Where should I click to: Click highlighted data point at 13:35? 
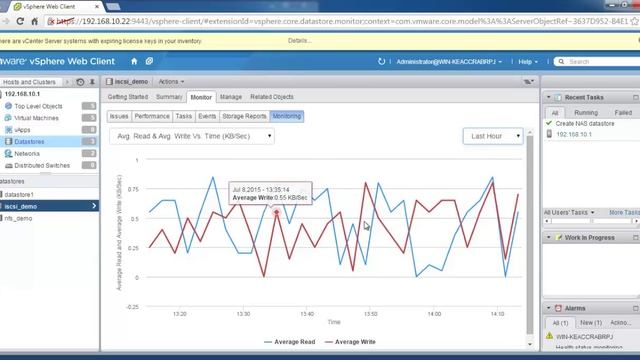[276, 212]
